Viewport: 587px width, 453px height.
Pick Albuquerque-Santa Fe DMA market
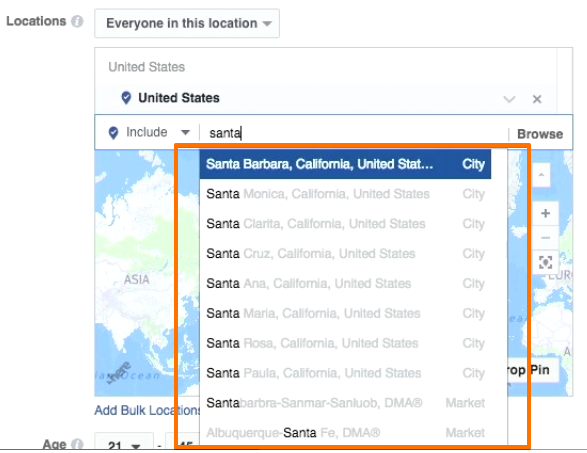(345, 433)
